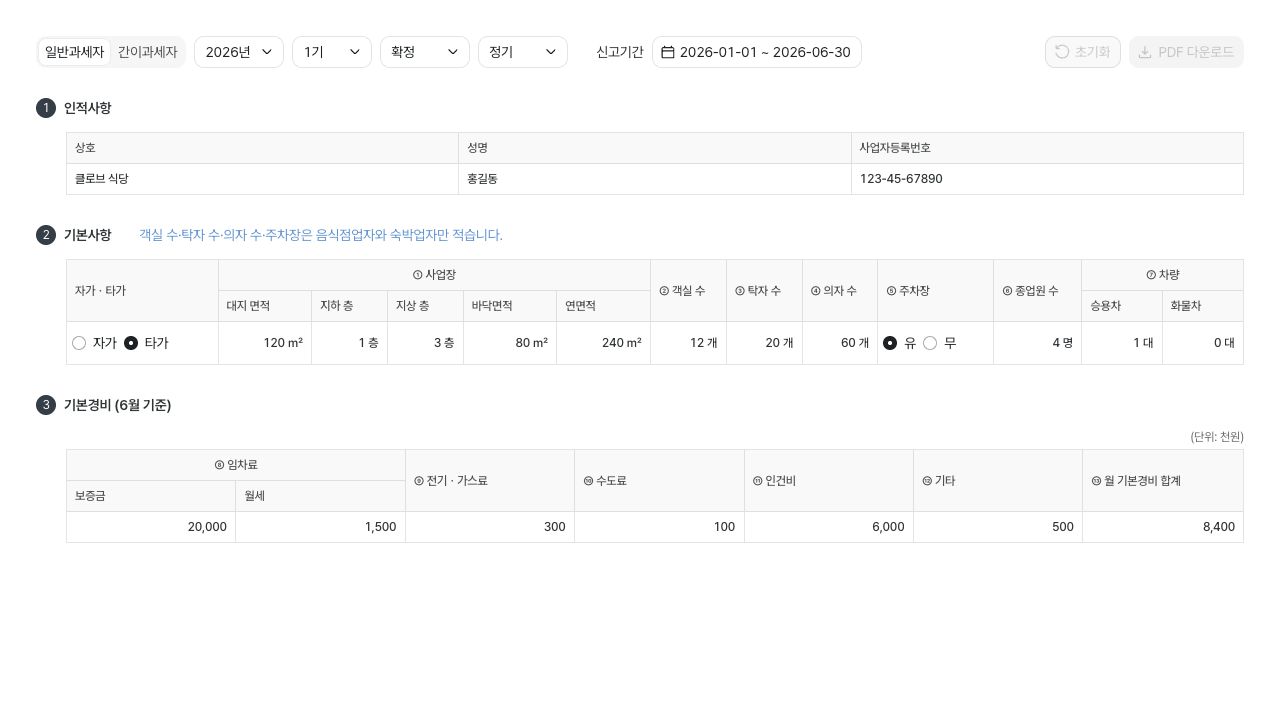Choose 유 for 주차장
1280x720 pixels.
coord(890,343)
